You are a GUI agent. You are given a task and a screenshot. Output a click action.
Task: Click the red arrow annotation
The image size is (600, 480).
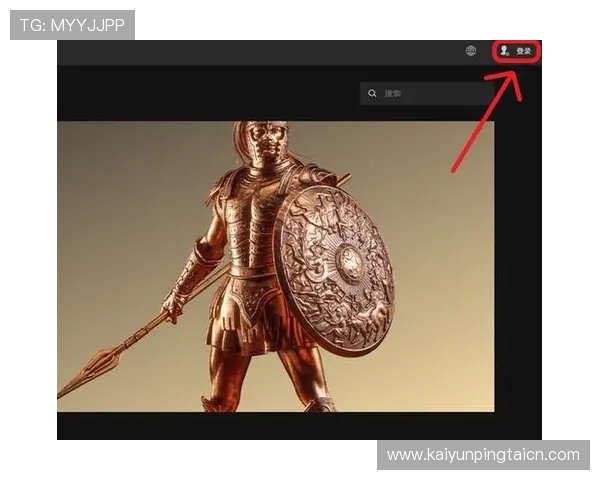pos(487,122)
